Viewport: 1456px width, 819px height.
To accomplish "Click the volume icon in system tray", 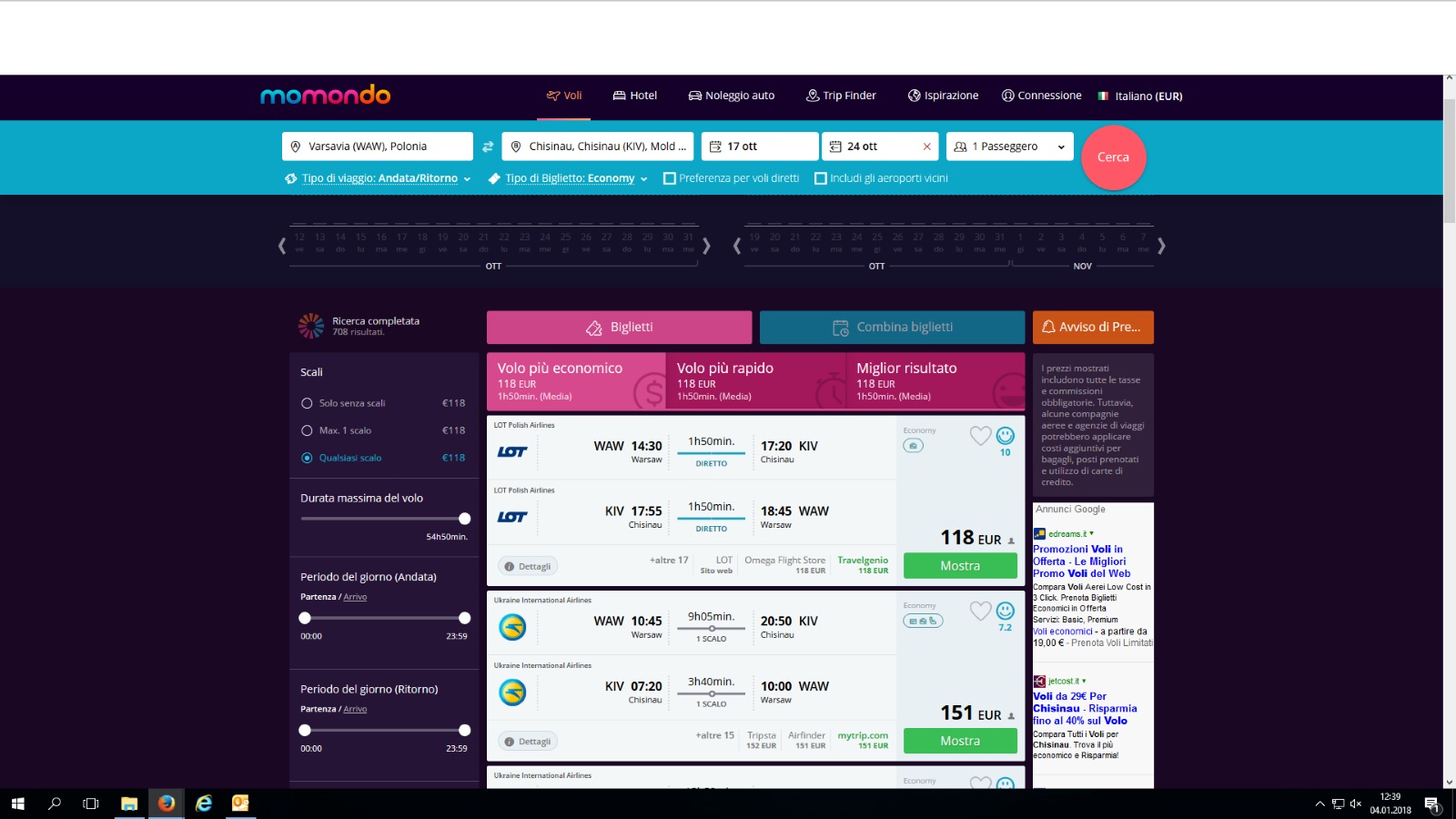I will tap(1355, 804).
